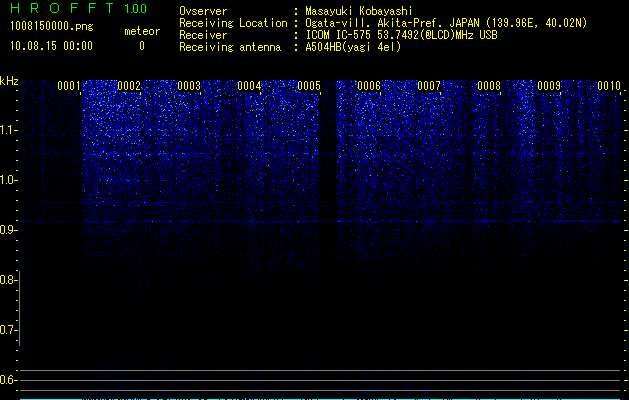Click location text Ogata-vill. Akita-Pref. JAPAN

(392, 23)
